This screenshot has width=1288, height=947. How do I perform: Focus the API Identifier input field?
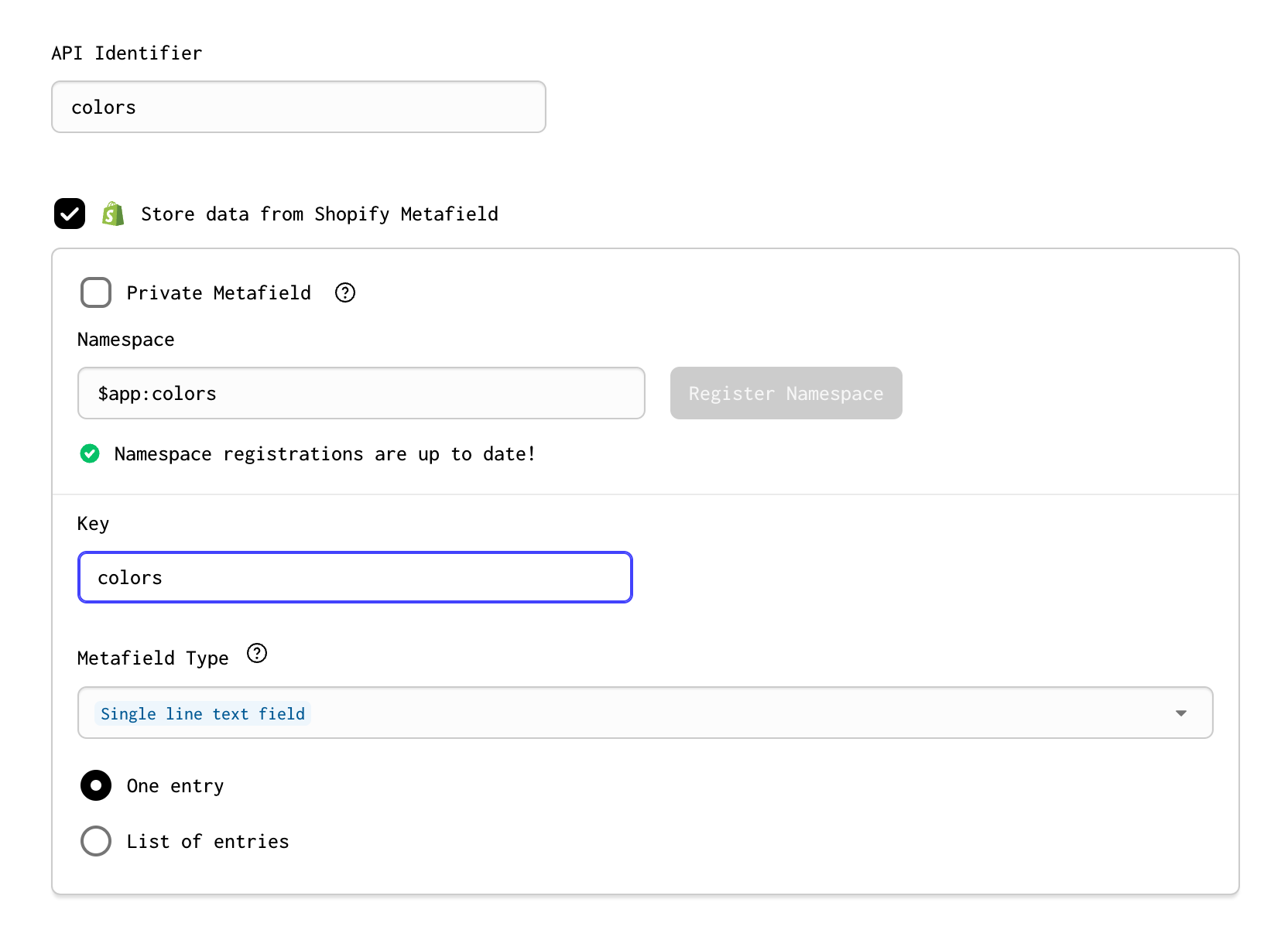pos(299,107)
